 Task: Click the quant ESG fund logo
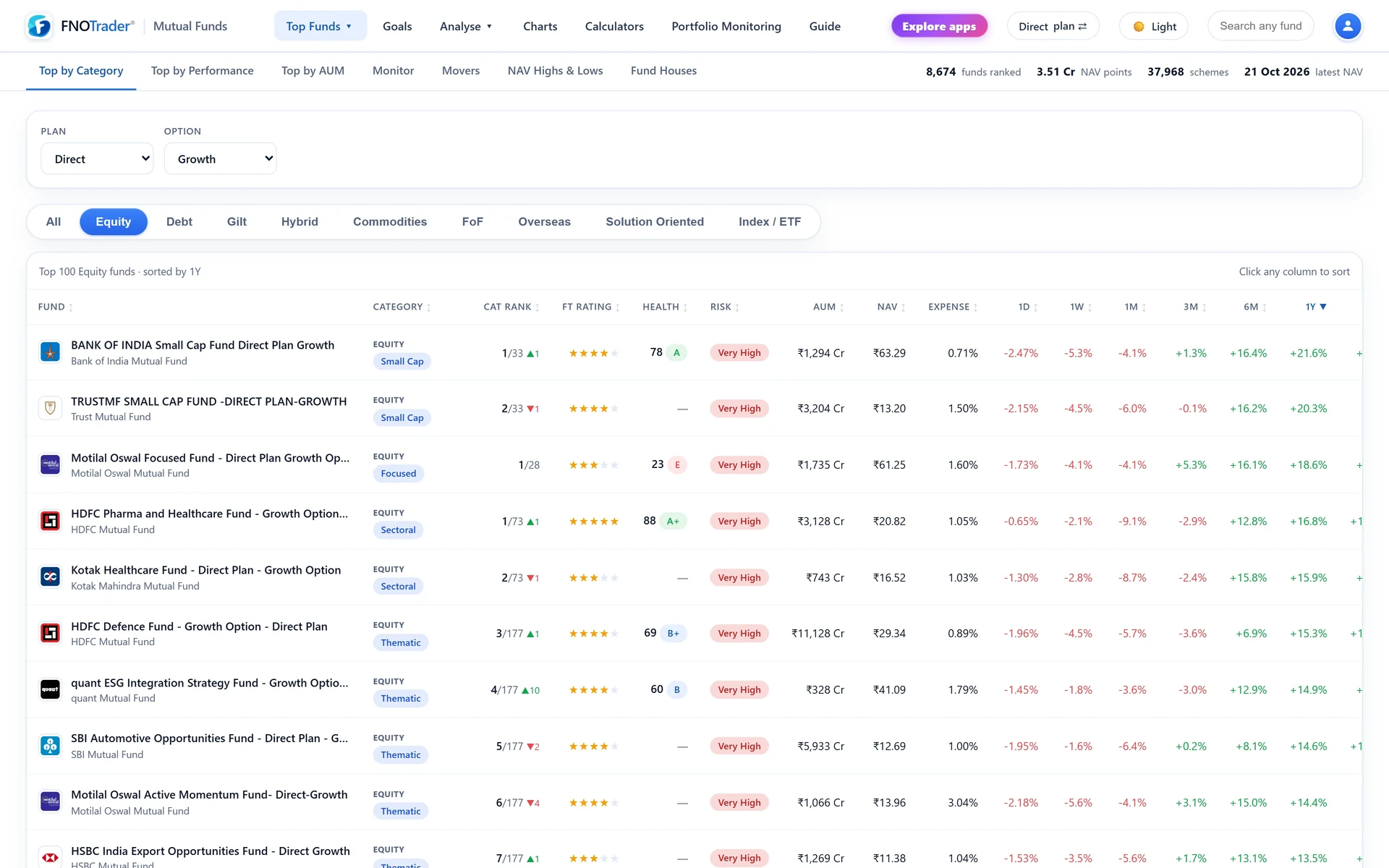click(x=50, y=689)
